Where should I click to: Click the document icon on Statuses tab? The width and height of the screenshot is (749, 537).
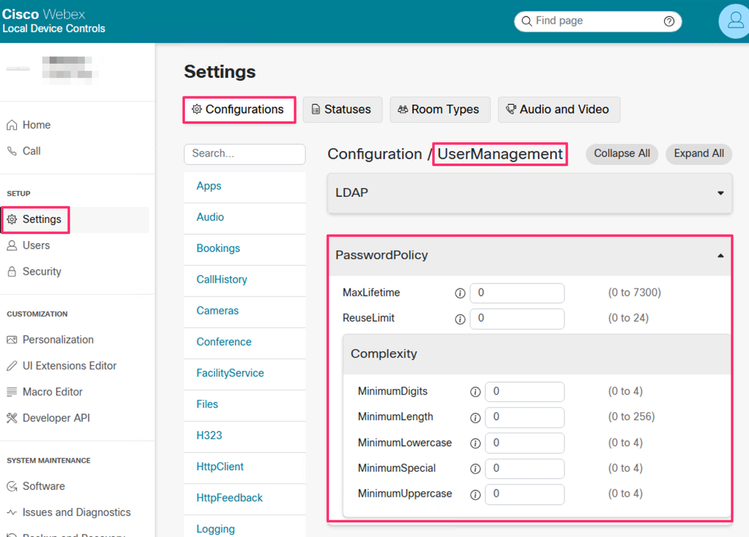tap(316, 109)
